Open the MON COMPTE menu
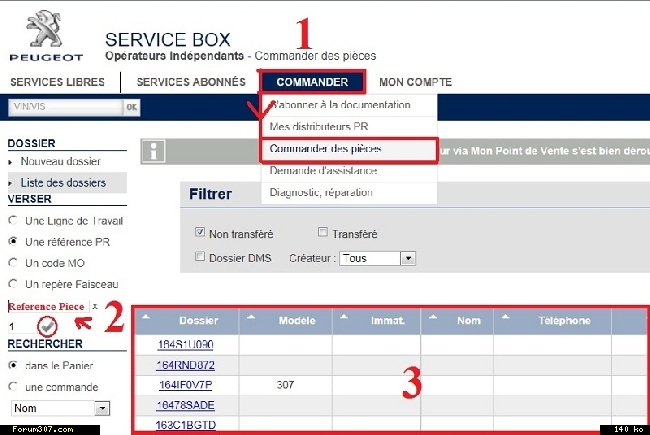650x435 pixels. tap(415, 82)
